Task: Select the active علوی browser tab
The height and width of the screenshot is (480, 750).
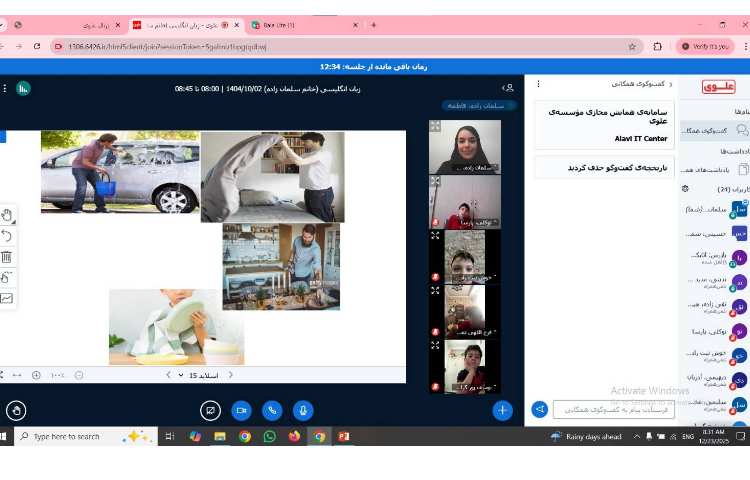Action: click(x=187, y=25)
